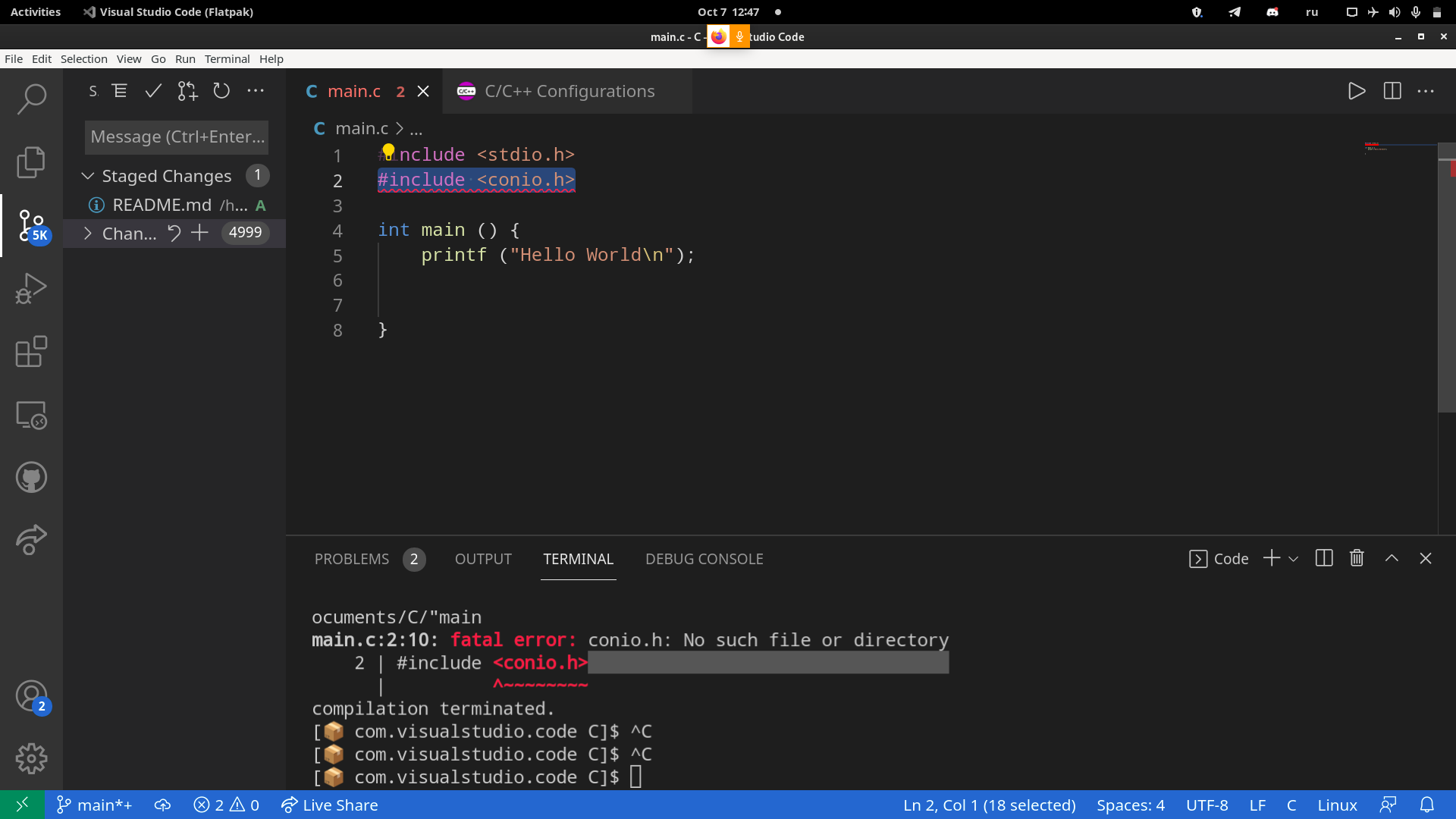This screenshot has height=819, width=1456.
Task: Change end of line sequence LF
Action: click(x=1258, y=805)
